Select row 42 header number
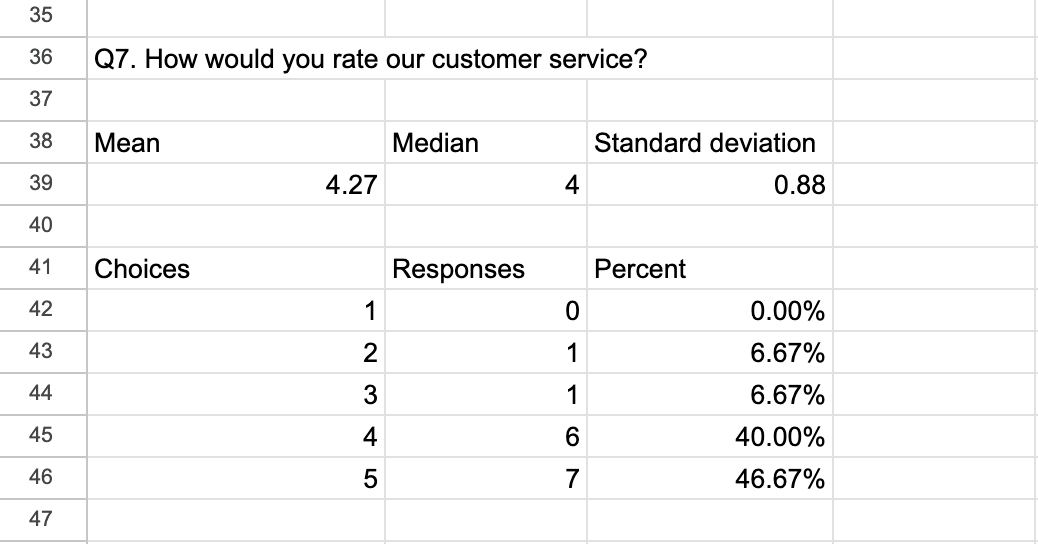 pyautogui.click(x=41, y=311)
